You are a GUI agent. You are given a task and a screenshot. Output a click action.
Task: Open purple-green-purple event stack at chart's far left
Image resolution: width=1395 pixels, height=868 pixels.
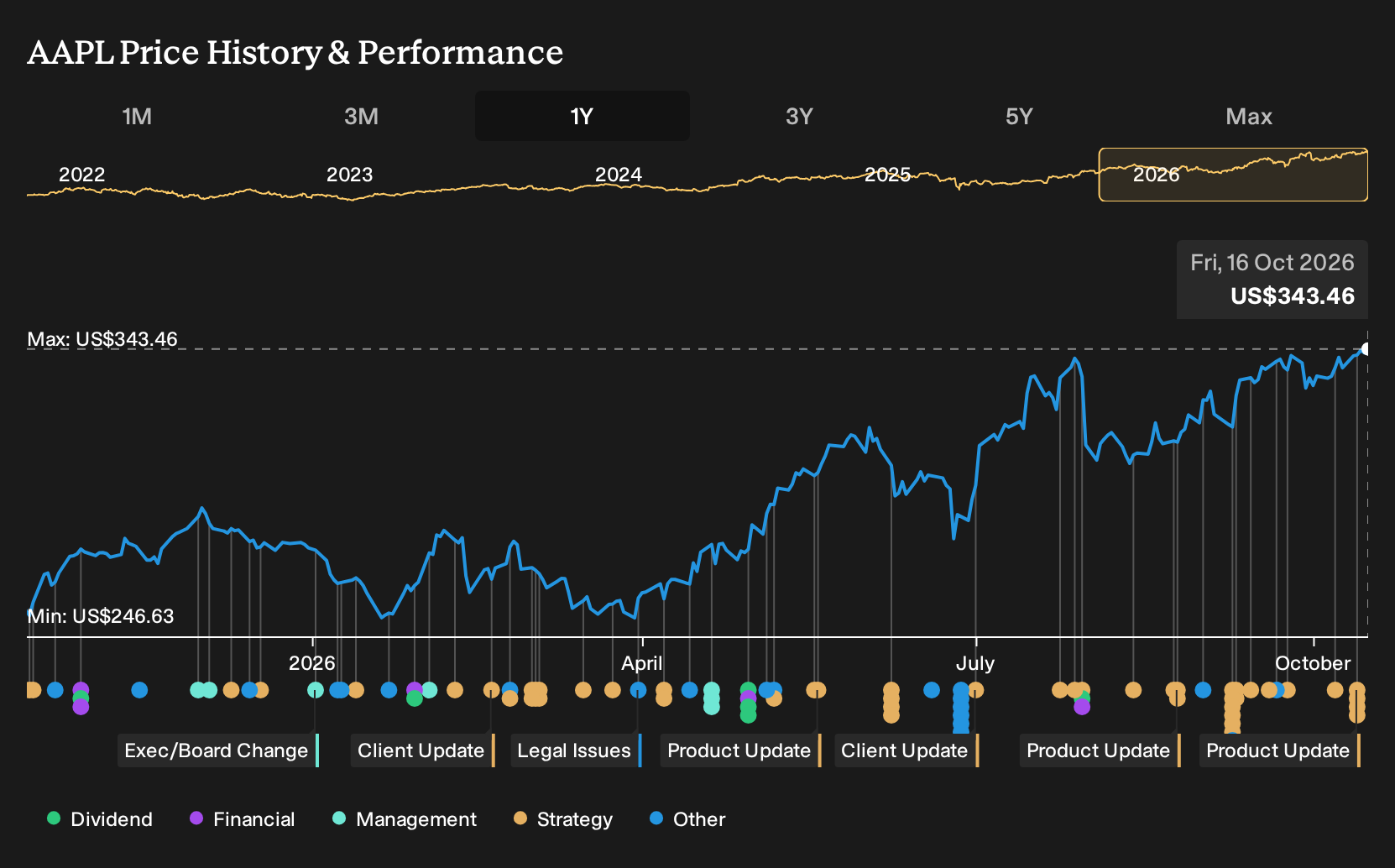tap(81, 698)
